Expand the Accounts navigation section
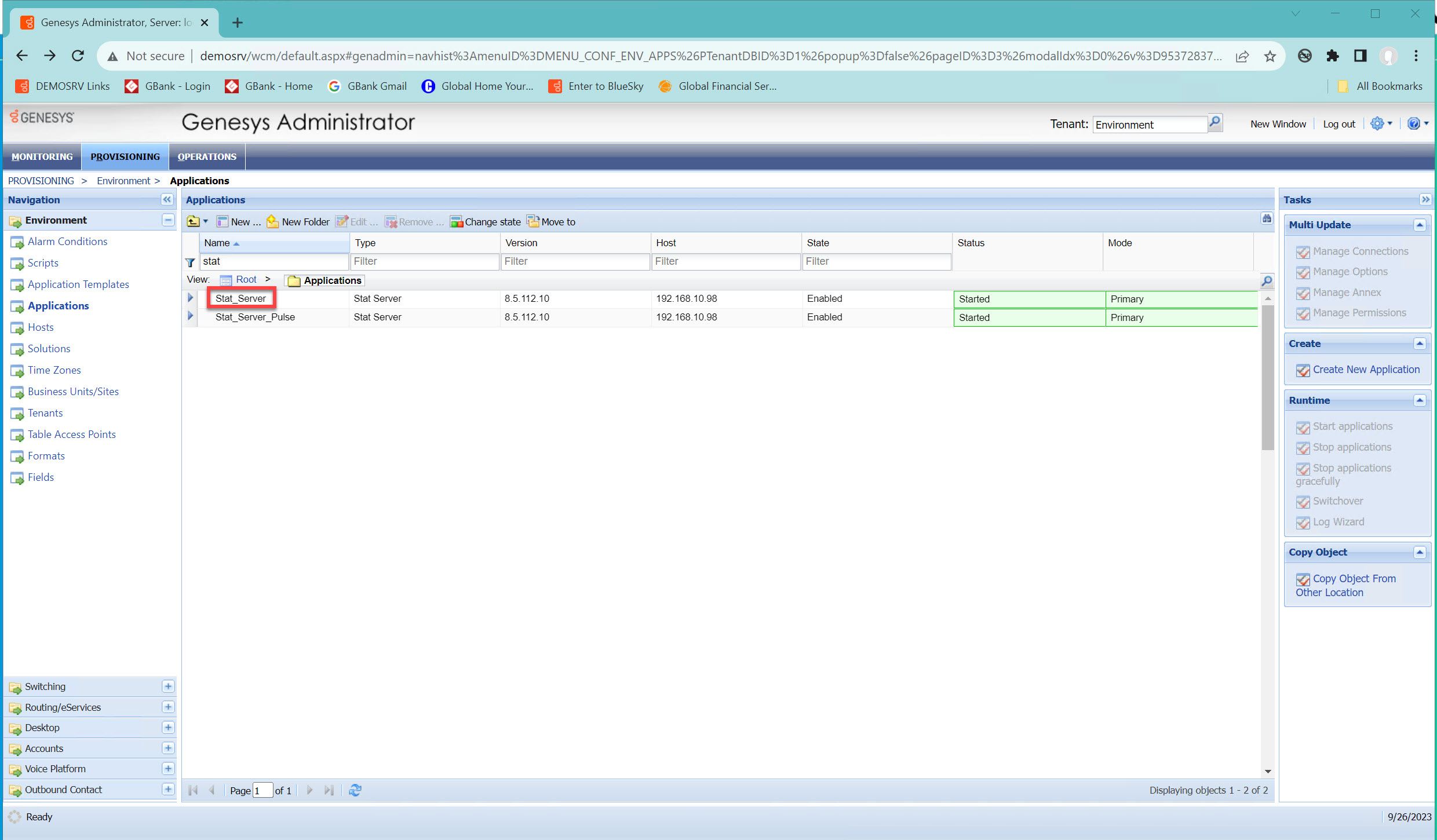The width and height of the screenshot is (1437, 840). click(x=168, y=748)
